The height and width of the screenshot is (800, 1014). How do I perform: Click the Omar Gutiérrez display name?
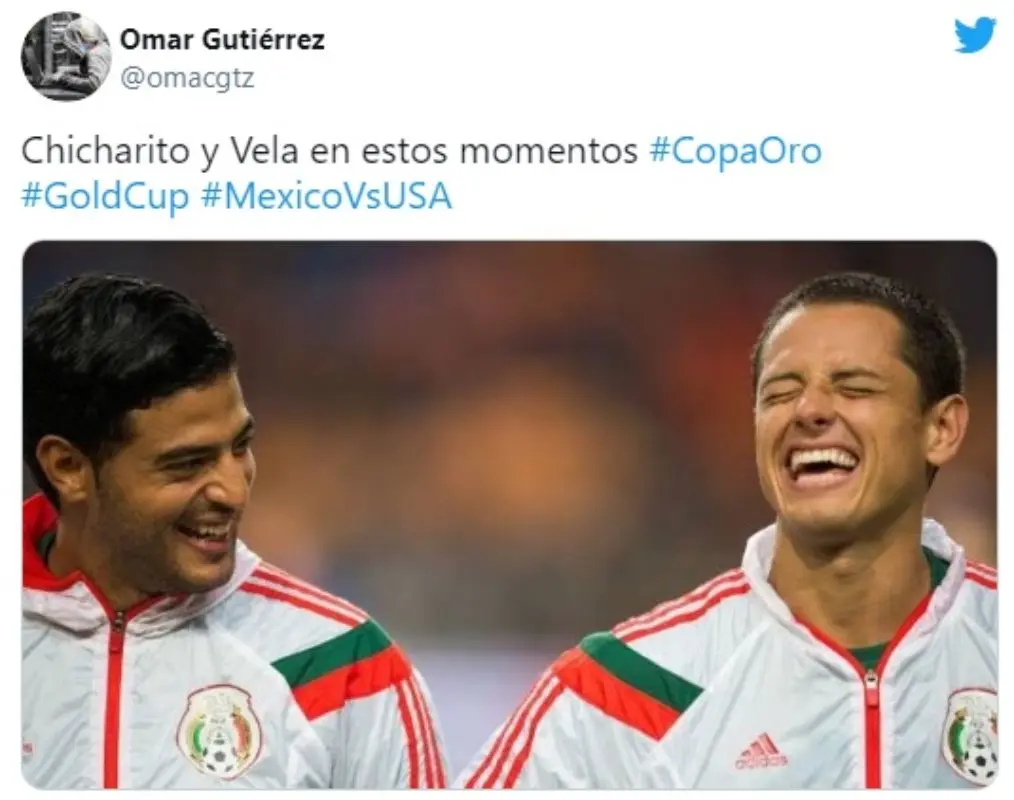tap(222, 39)
